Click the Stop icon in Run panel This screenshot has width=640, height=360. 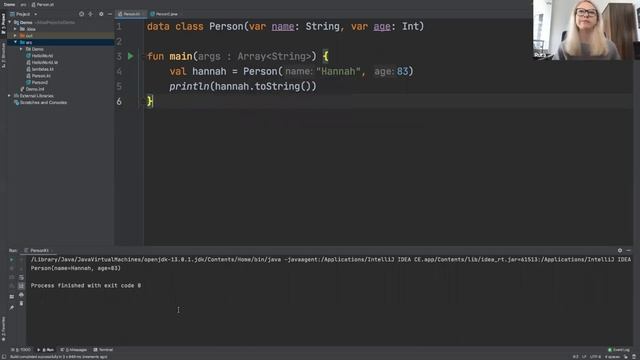tap(11, 269)
